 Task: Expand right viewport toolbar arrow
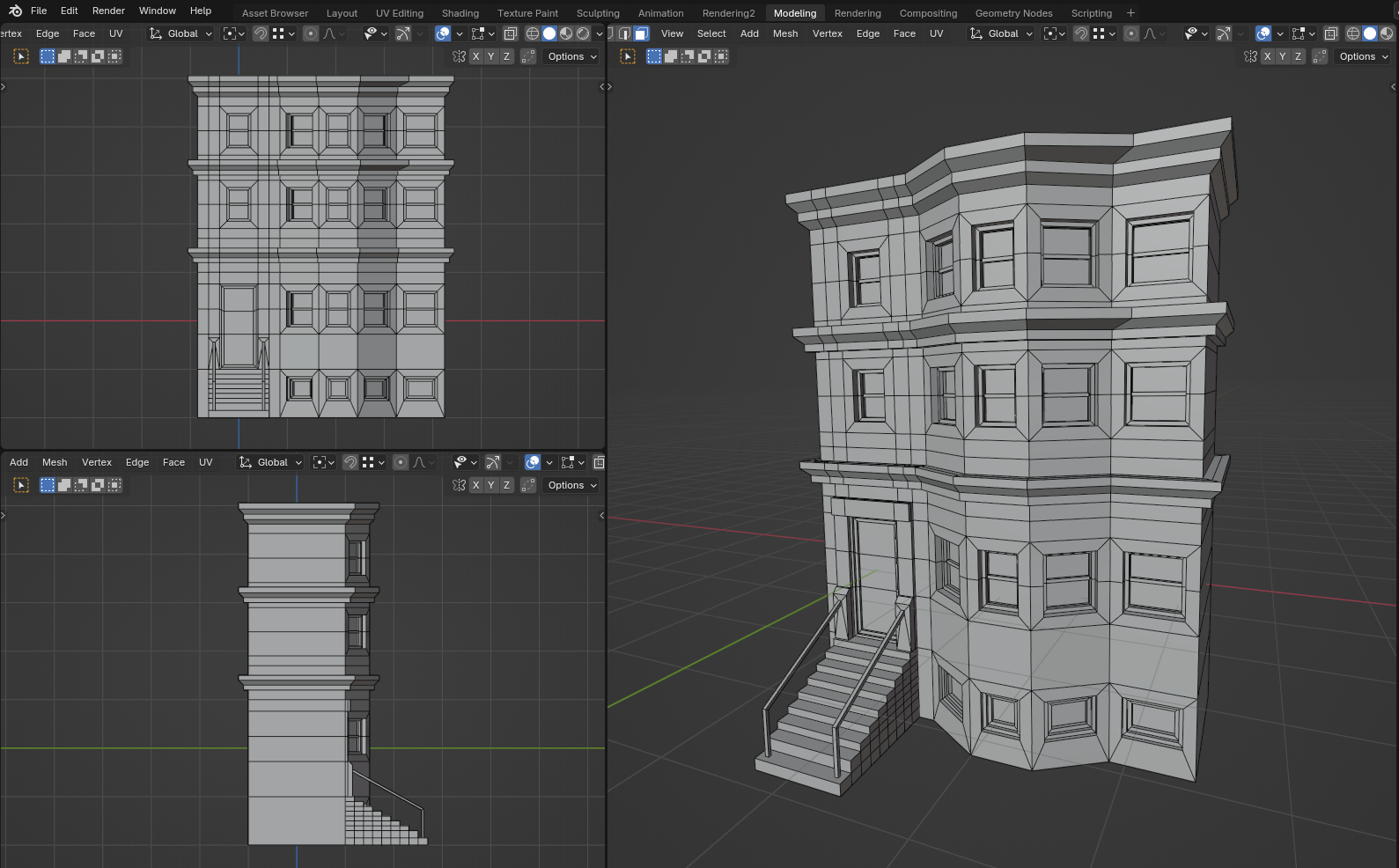pos(610,86)
